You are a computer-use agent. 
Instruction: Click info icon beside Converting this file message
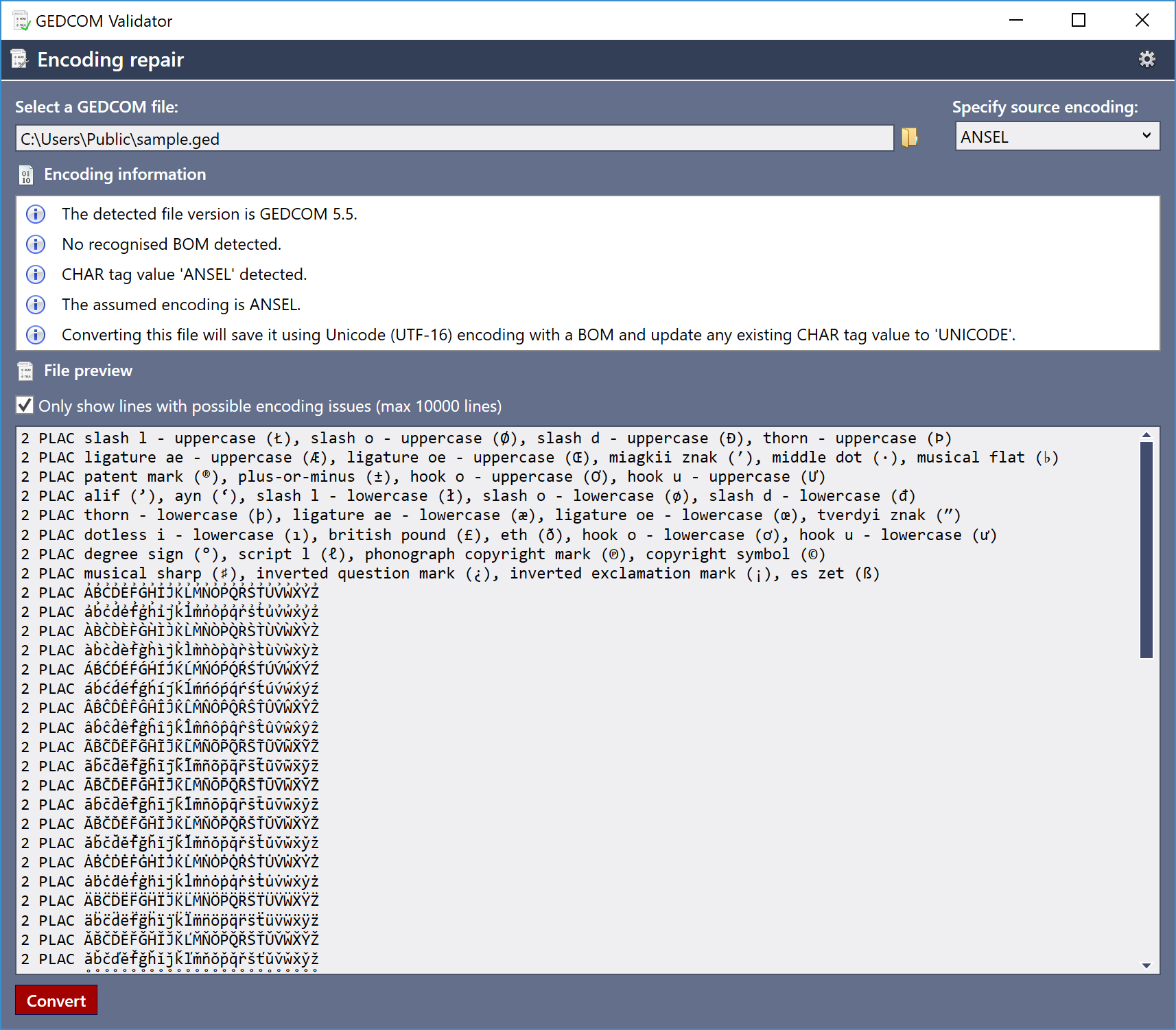point(36,335)
